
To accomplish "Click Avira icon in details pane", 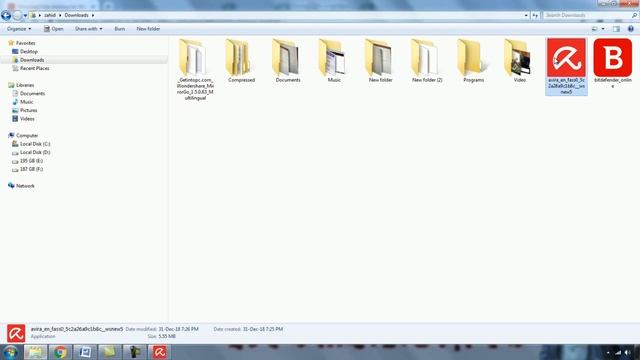I will click(16, 333).
